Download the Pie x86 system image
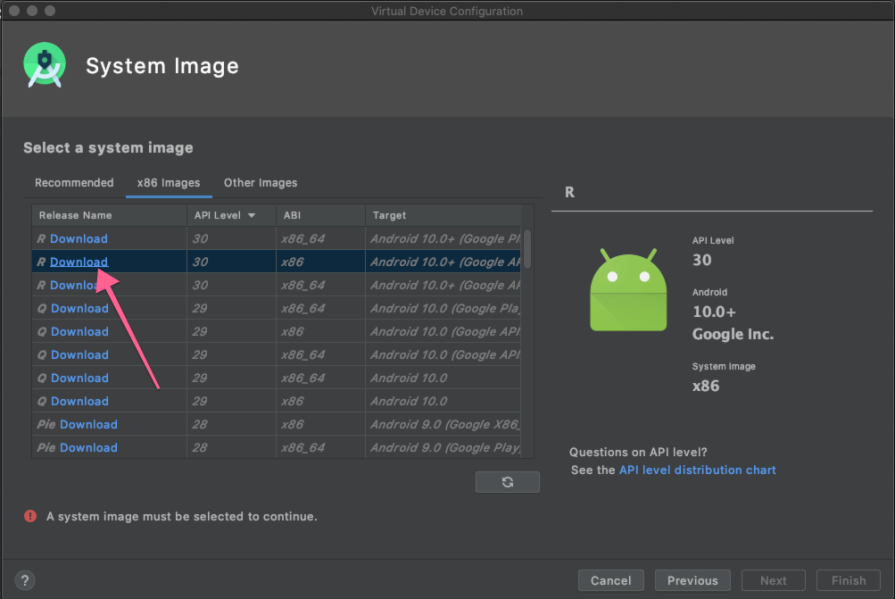895x599 pixels. tap(88, 425)
